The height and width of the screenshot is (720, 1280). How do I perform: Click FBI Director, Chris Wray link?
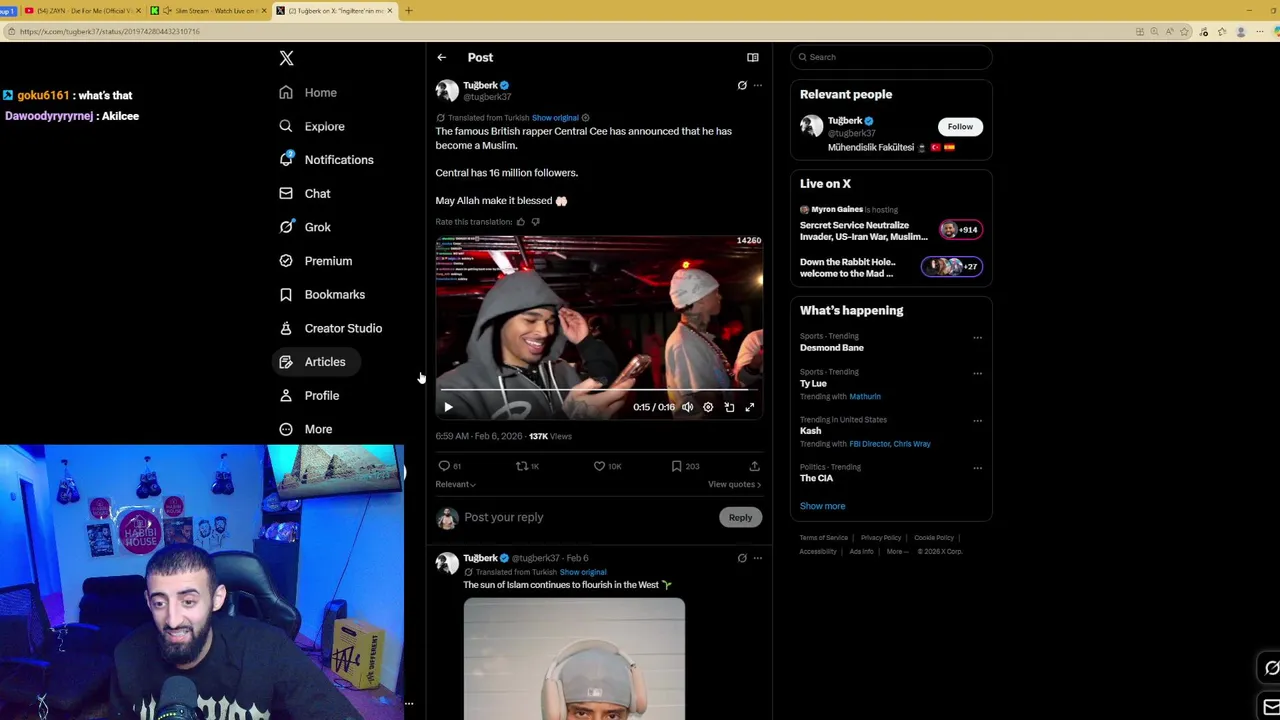(x=890, y=444)
